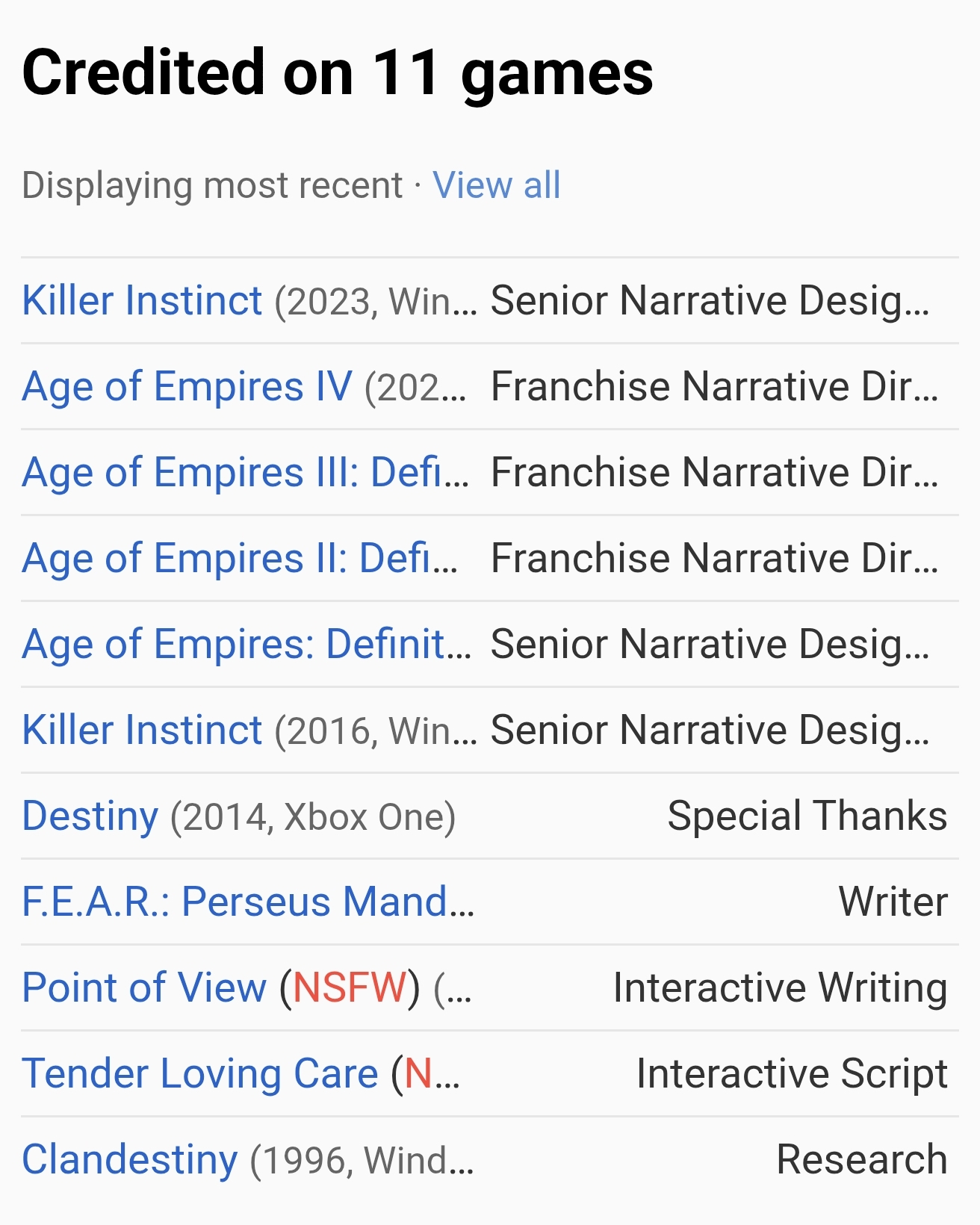Open the View all credits link
This screenshot has height=1225, width=980.
click(496, 185)
